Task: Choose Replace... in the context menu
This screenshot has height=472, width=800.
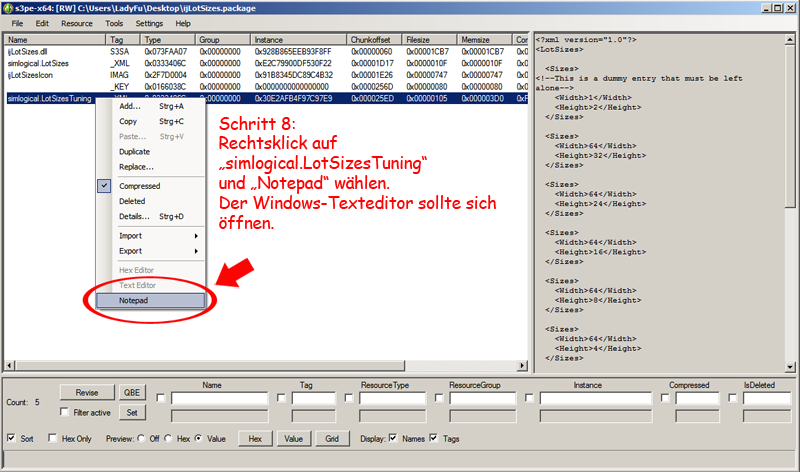Action: 151,167
